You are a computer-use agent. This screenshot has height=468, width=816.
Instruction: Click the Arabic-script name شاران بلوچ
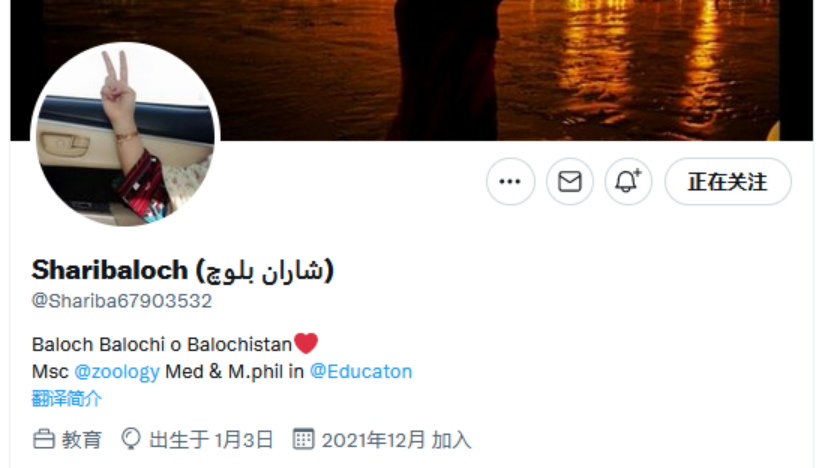pos(265,271)
